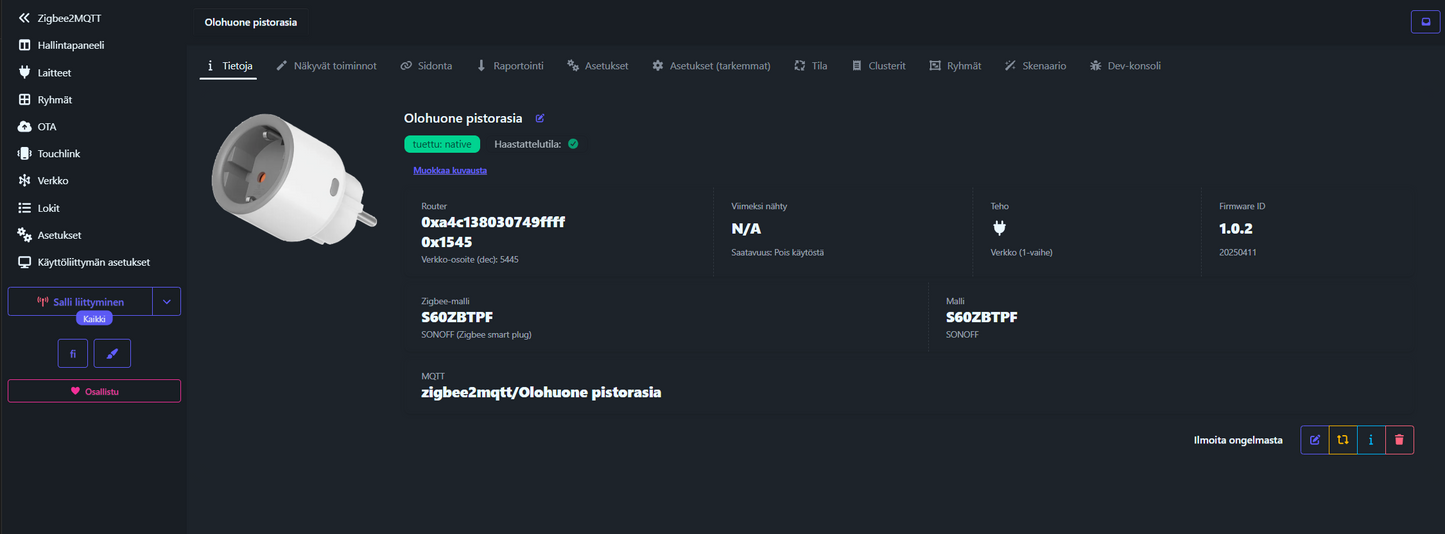Select OTA from the sidebar menu

pos(46,127)
